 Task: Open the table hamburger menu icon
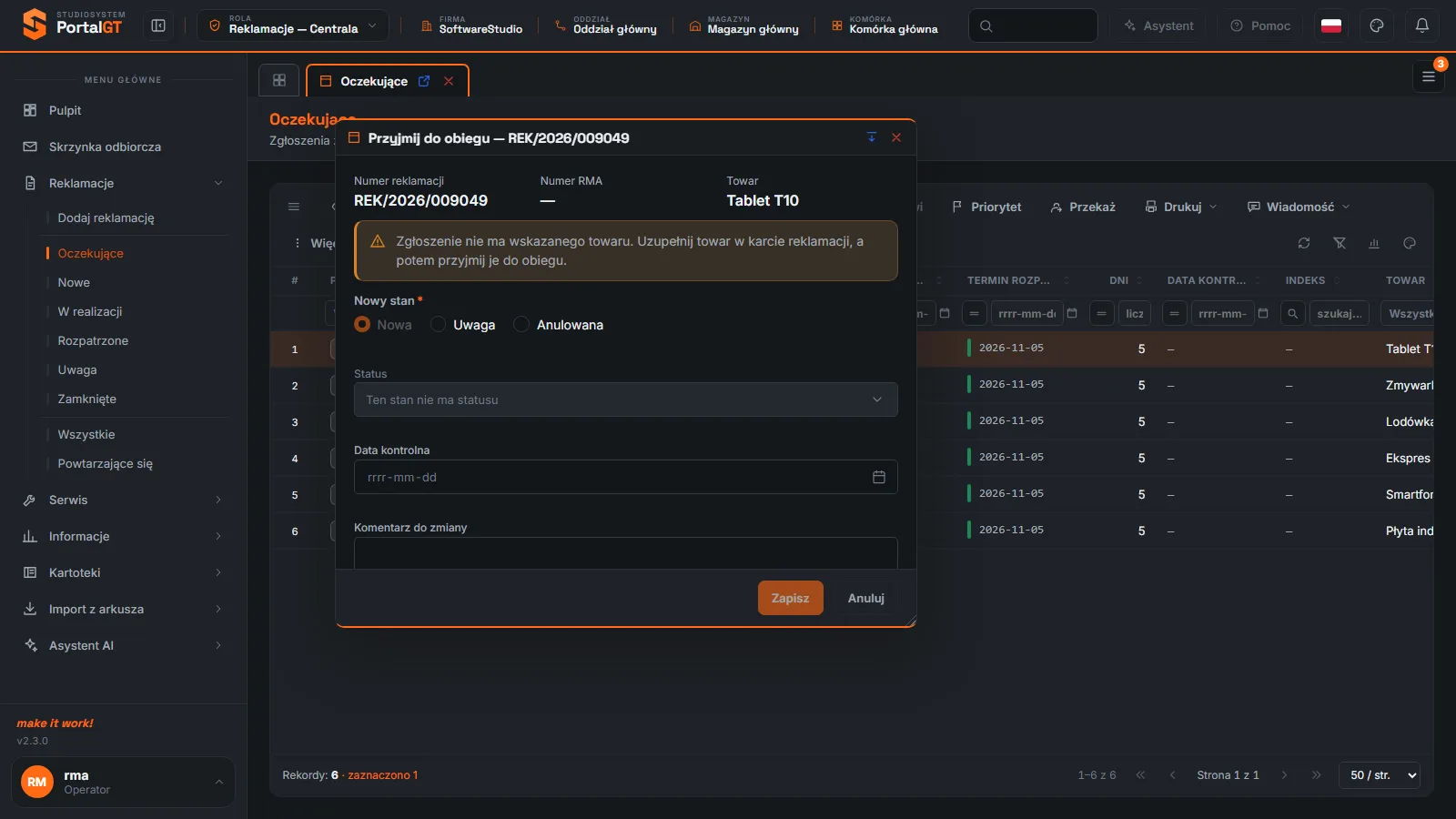point(294,207)
